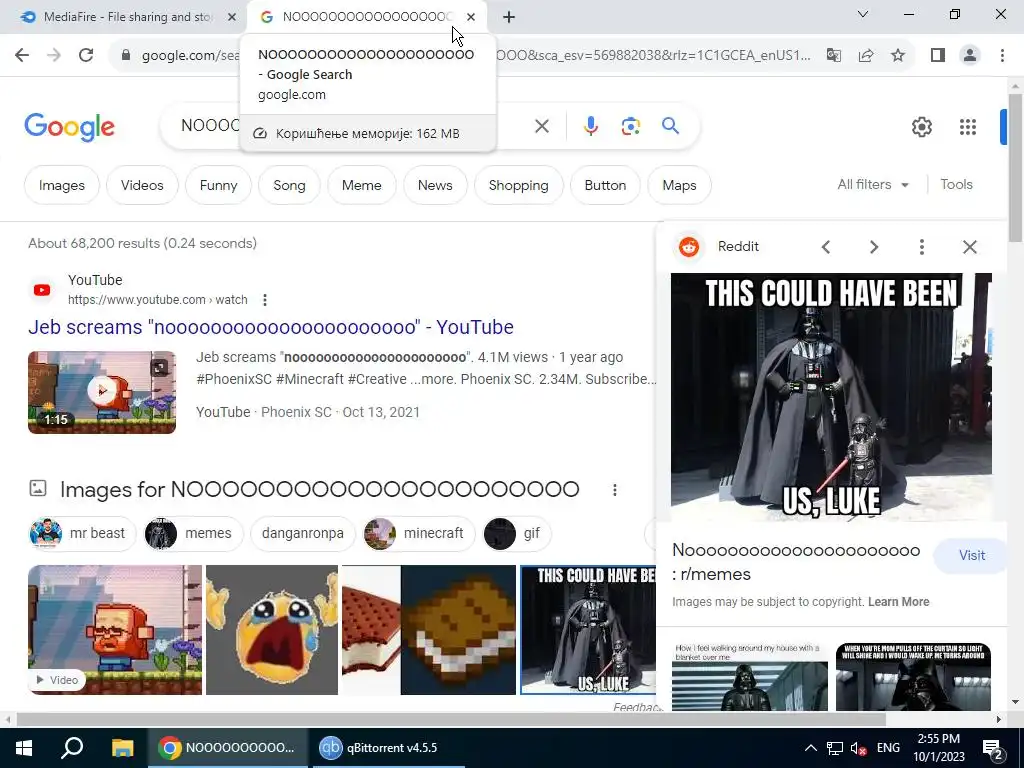
Task: Visit the r/memes Reddit page
Action: 971,556
